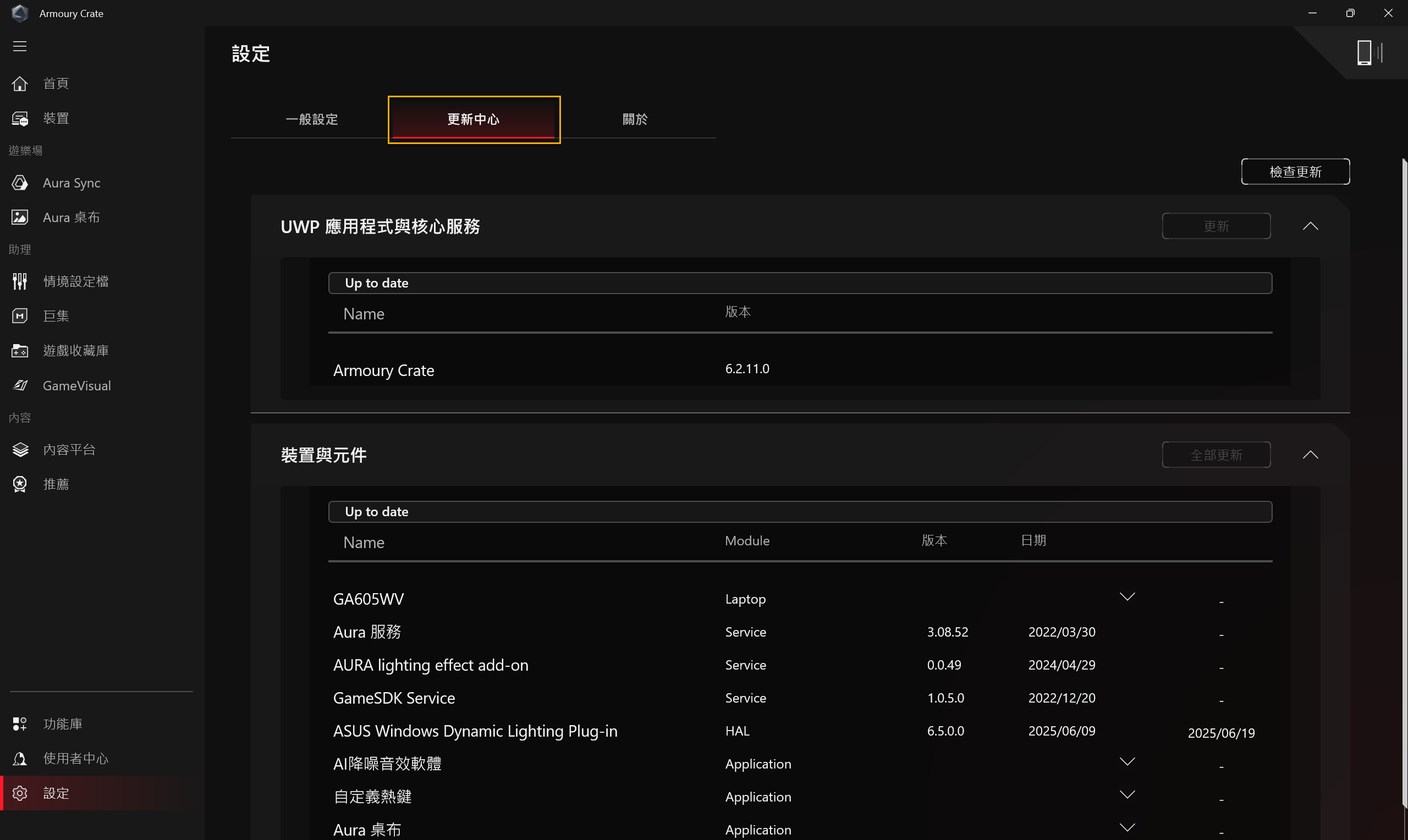Restore down the Armoury Crate window

coord(1350,13)
